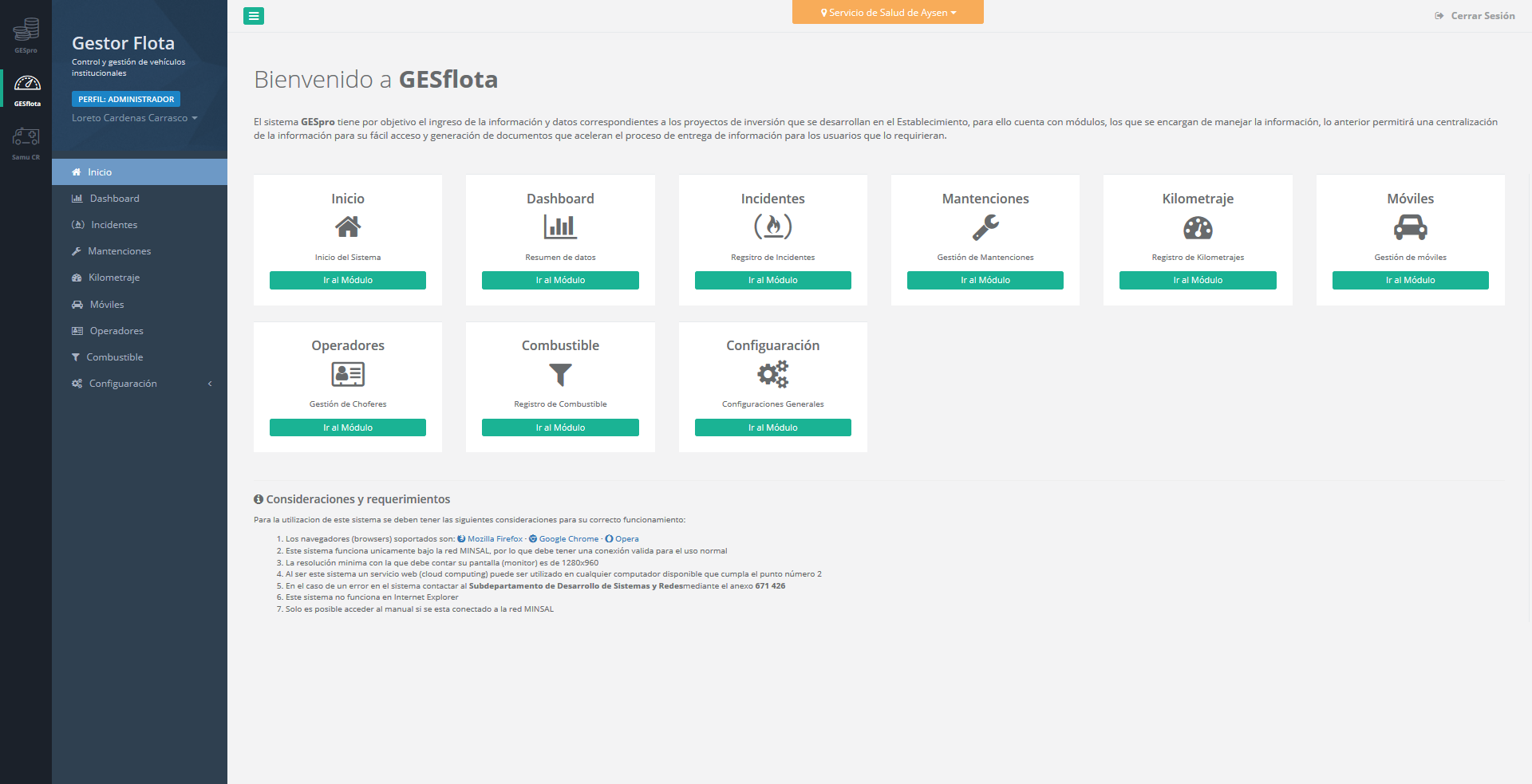Open the Servicio de Salud de Aysen dropdown

click(887, 13)
